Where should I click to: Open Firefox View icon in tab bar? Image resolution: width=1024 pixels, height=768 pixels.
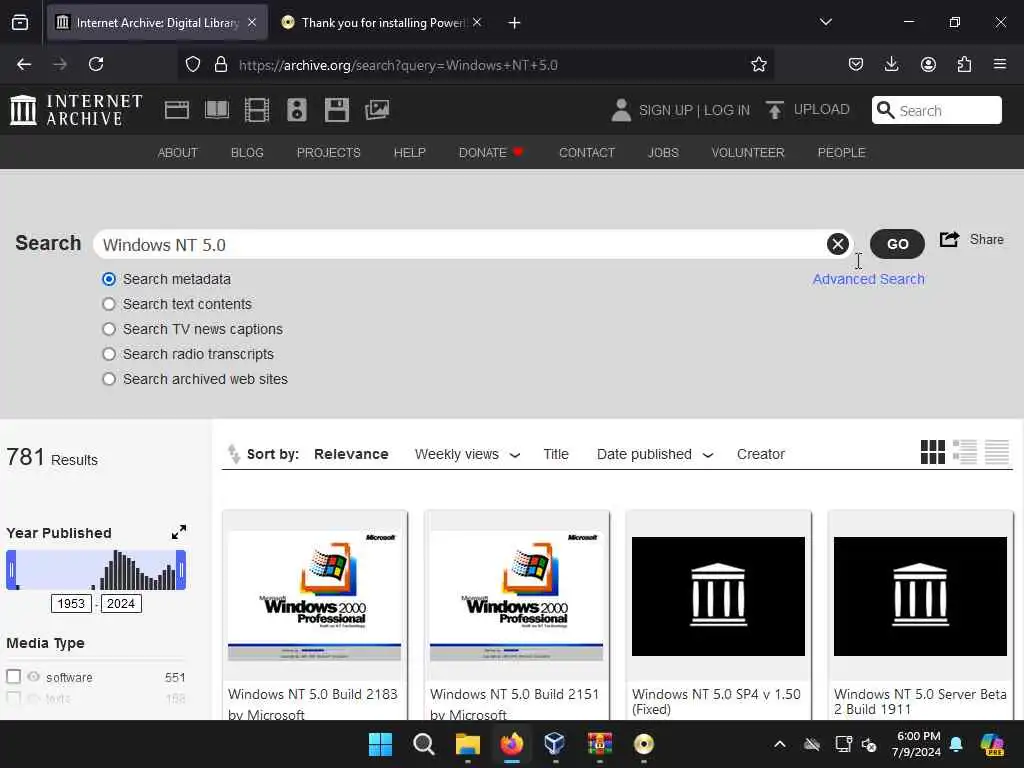click(20, 23)
